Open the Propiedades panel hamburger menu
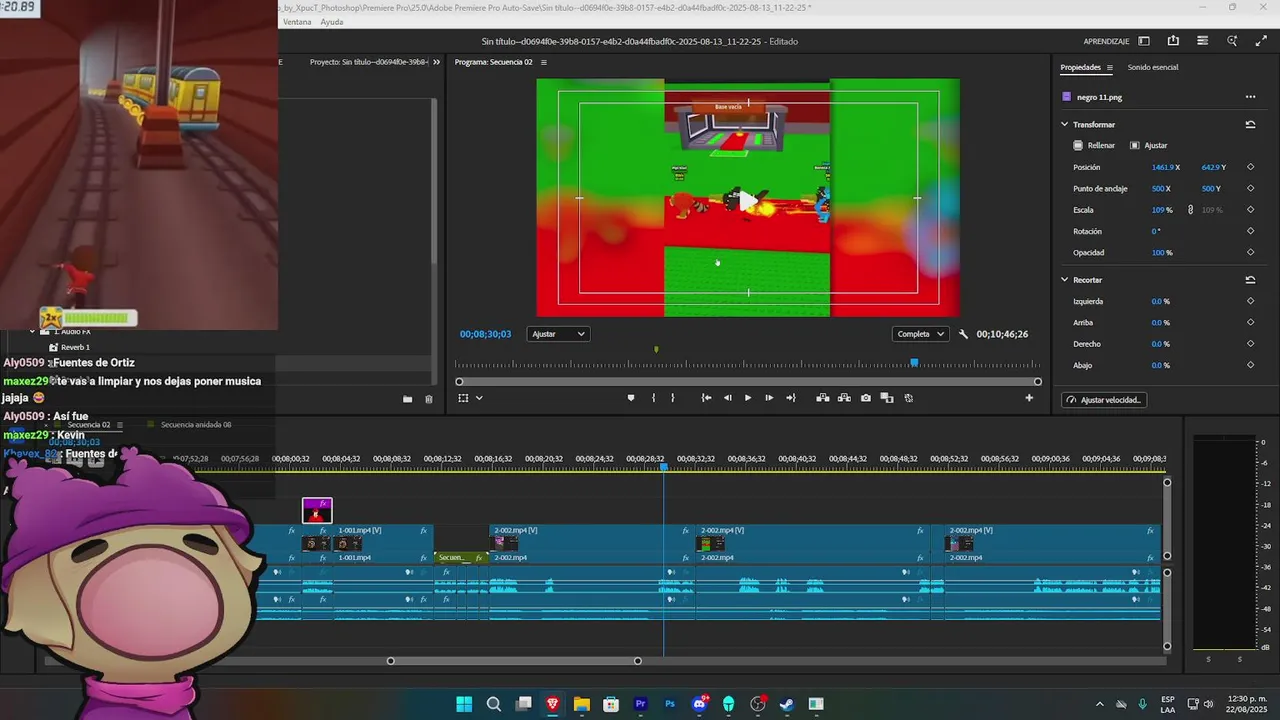The image size is (1280, 720). coord(1109,67)
